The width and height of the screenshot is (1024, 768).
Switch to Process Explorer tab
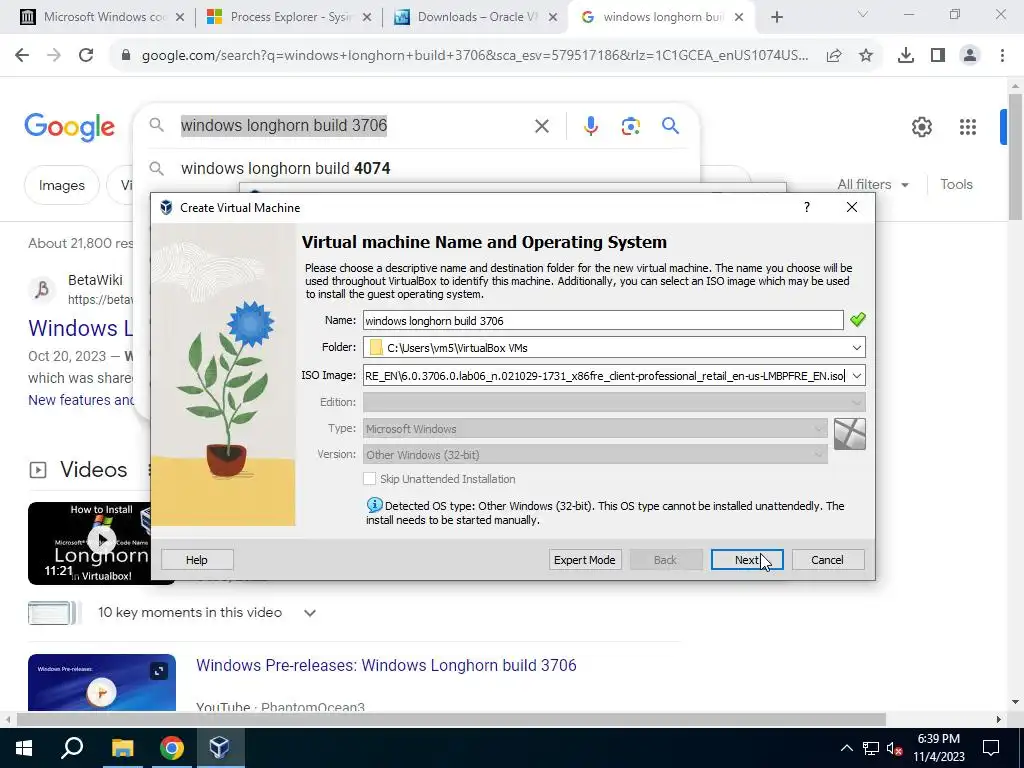(x=289, y=17)
